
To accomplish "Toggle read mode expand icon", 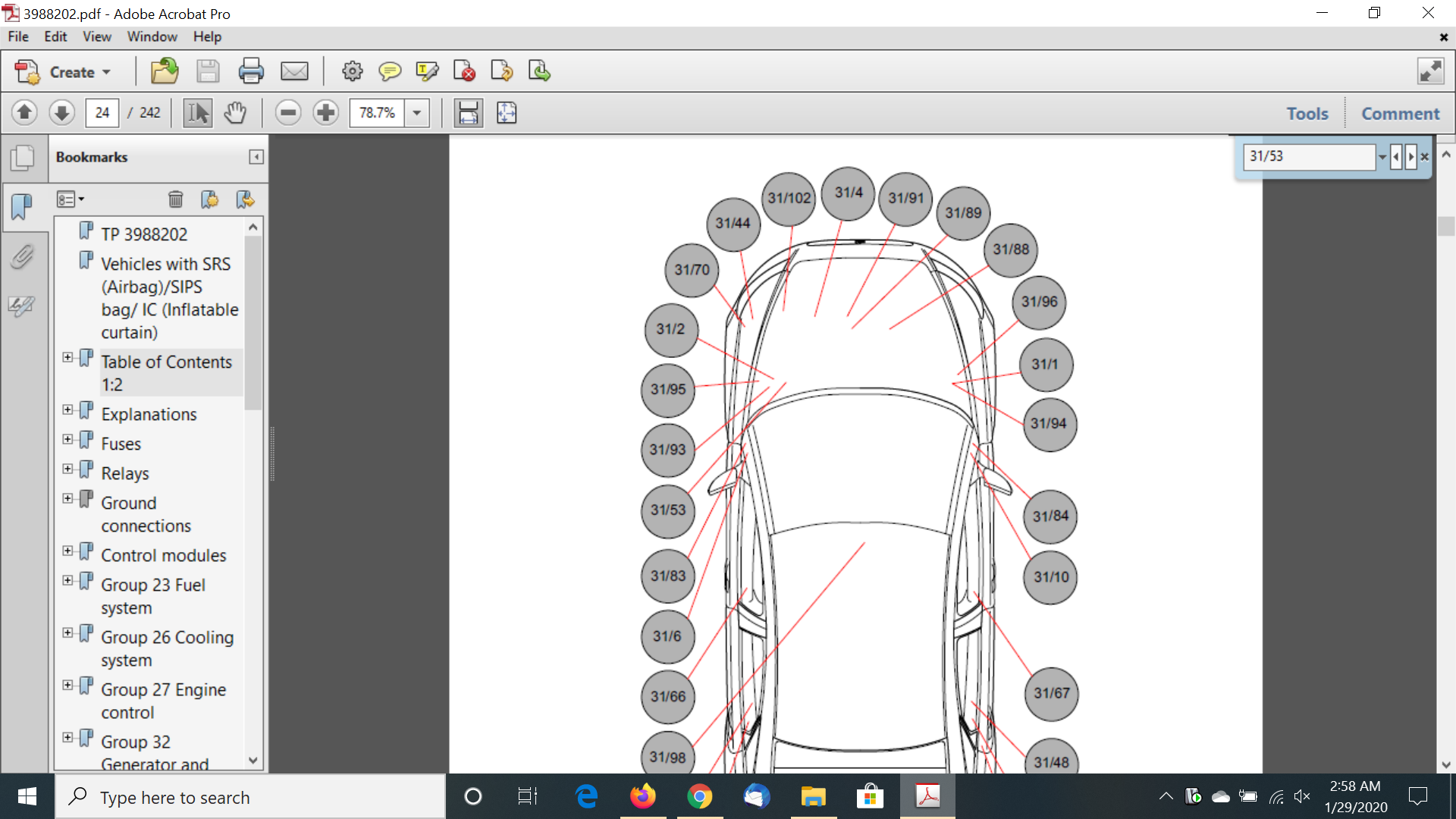I will (x=1430, y=72).
